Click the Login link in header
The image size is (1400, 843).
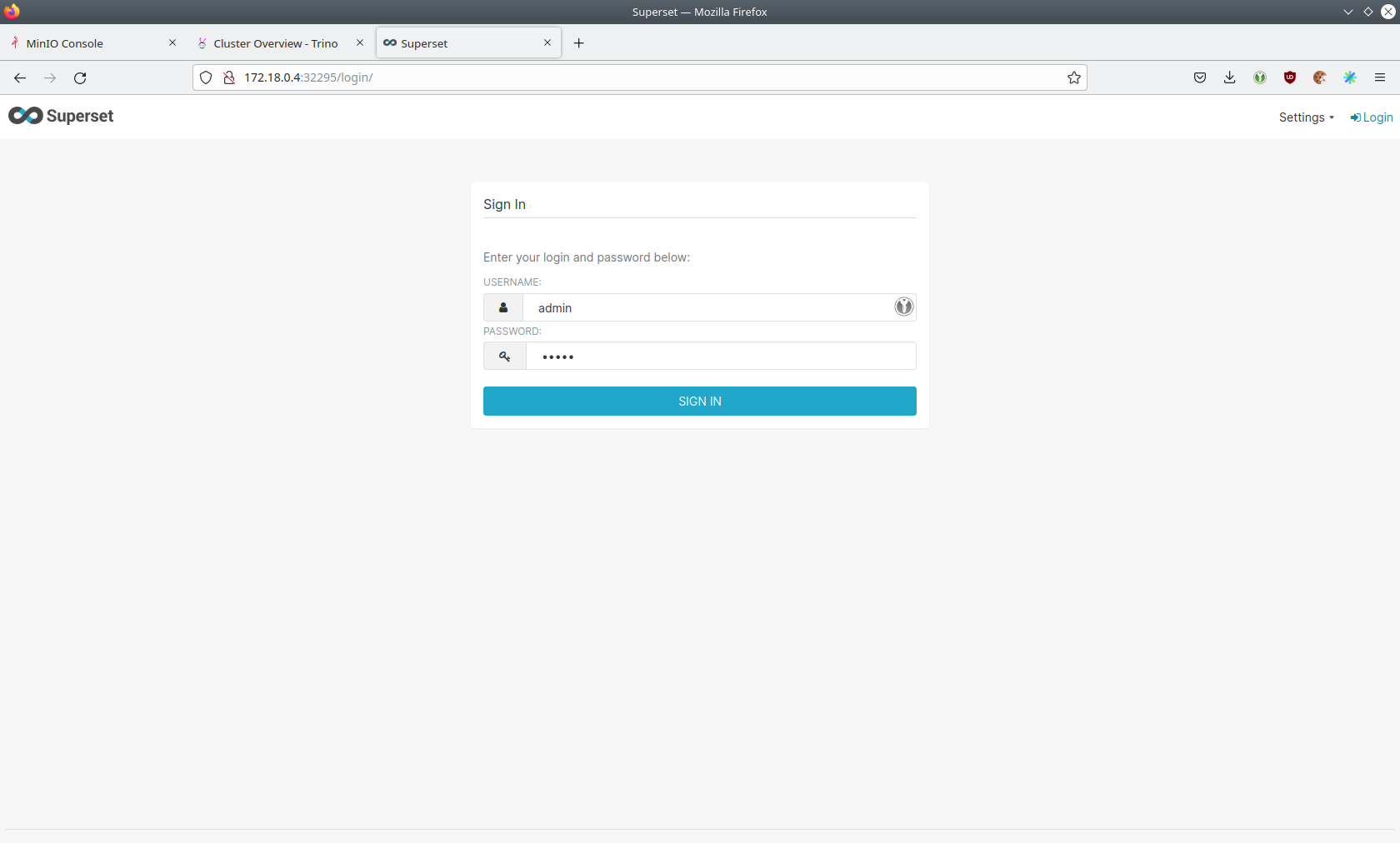1372,117
